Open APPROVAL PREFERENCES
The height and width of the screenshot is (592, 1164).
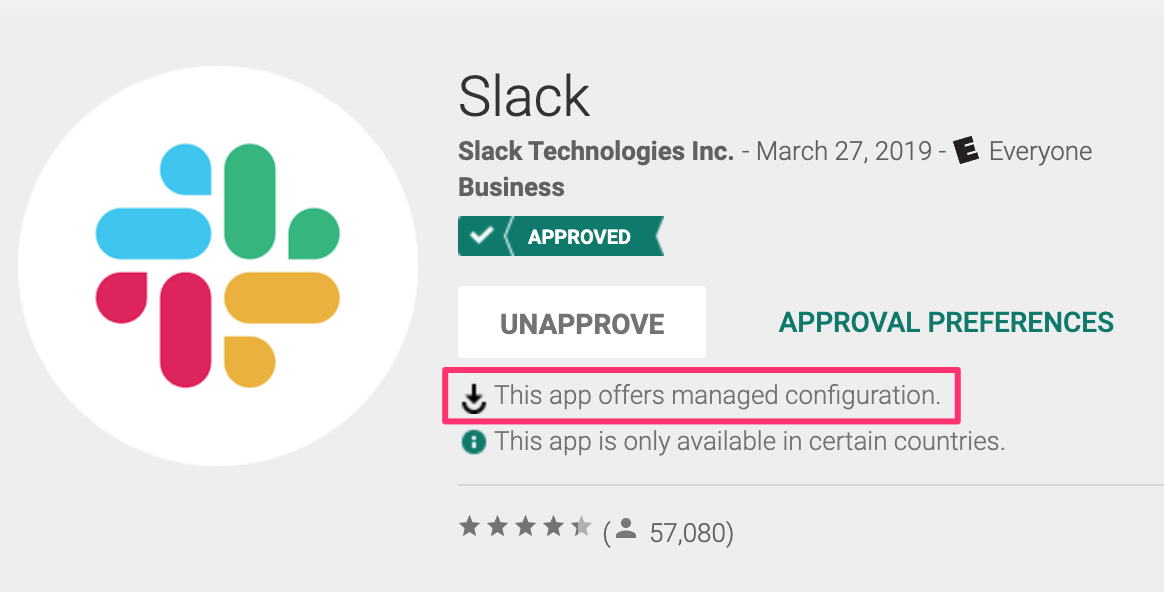[946, 323]
